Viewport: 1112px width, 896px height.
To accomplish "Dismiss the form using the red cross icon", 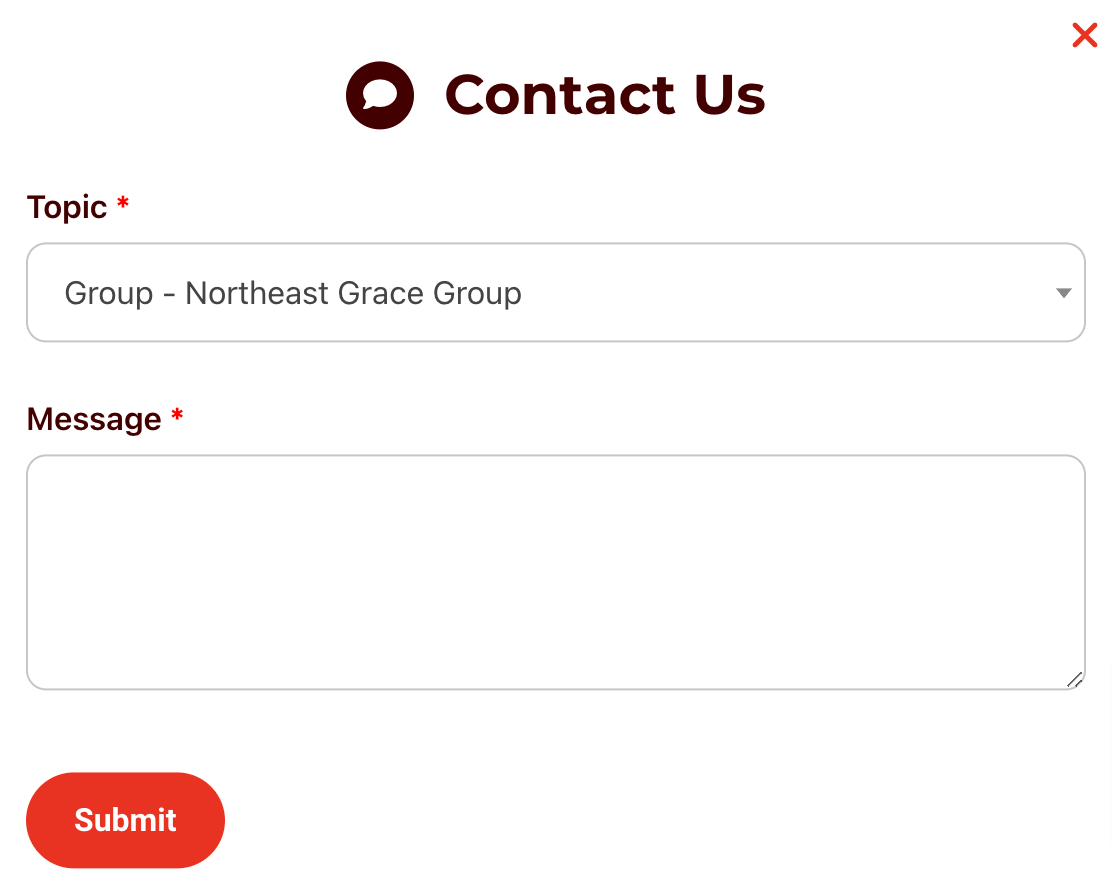I will point(1084,35).
